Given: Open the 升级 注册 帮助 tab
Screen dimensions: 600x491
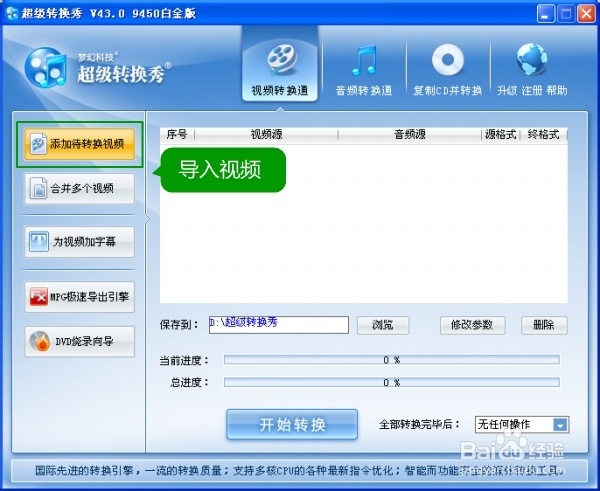Looking at the screenshot, I should pos(532,69).
